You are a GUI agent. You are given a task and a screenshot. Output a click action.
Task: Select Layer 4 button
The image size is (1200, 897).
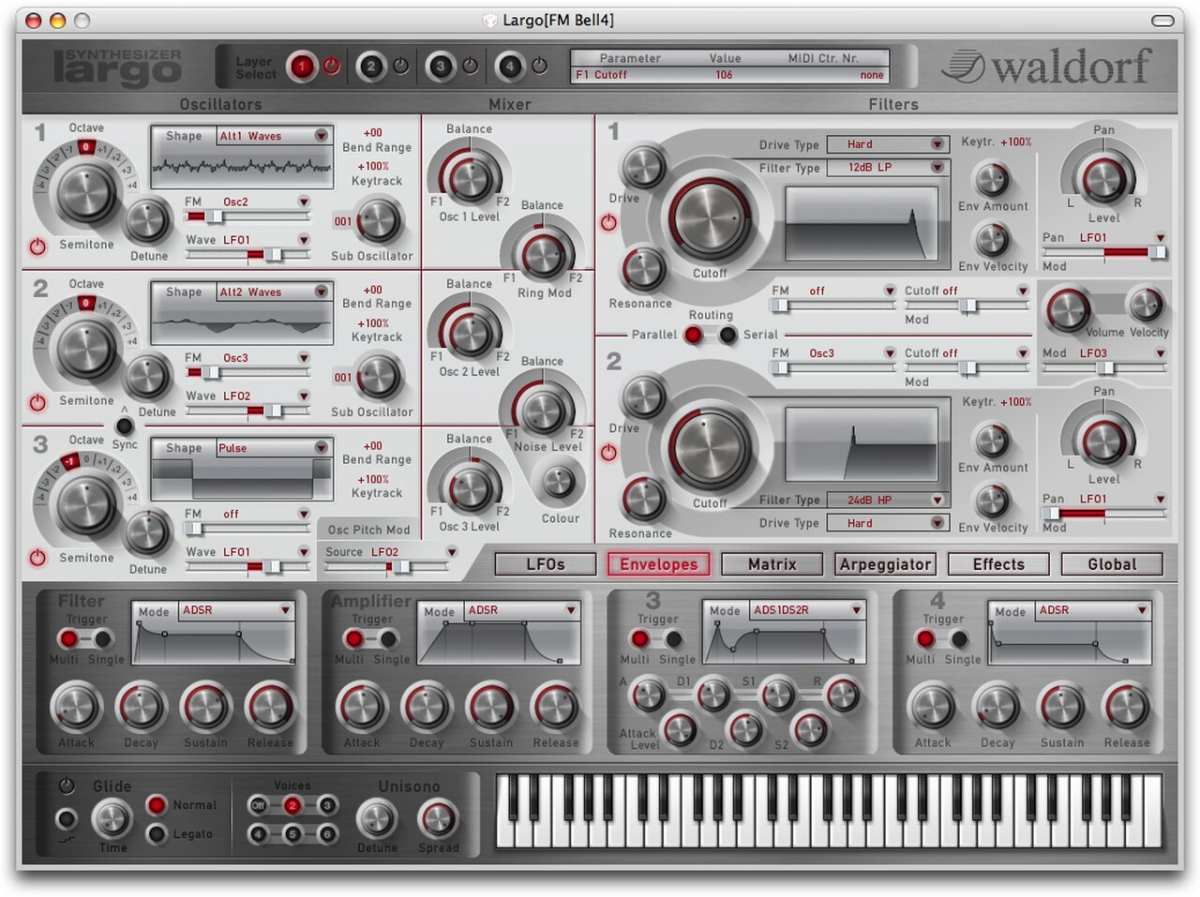[509, 67]
